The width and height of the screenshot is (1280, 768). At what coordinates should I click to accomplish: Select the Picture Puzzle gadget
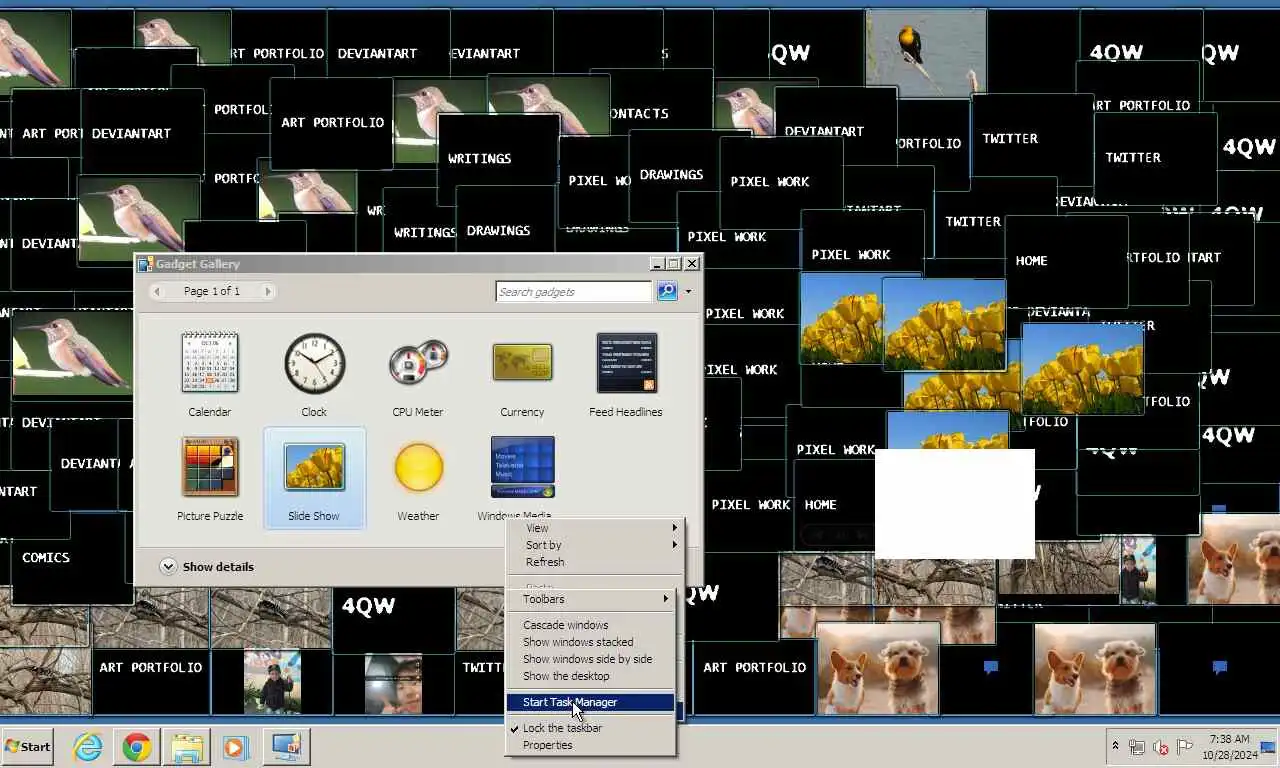(x=210, y=479)
